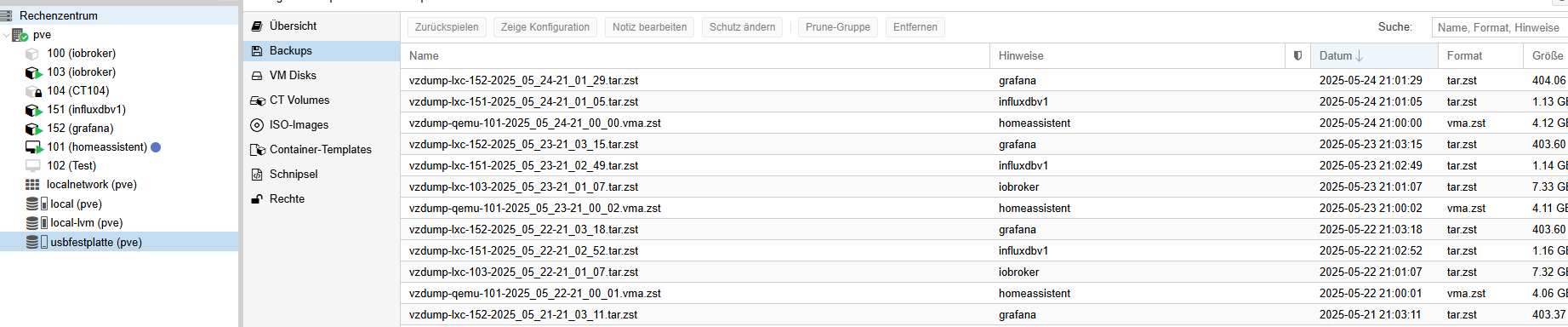
Task: Open the Container-Templates section
Action: pos(322,149)
